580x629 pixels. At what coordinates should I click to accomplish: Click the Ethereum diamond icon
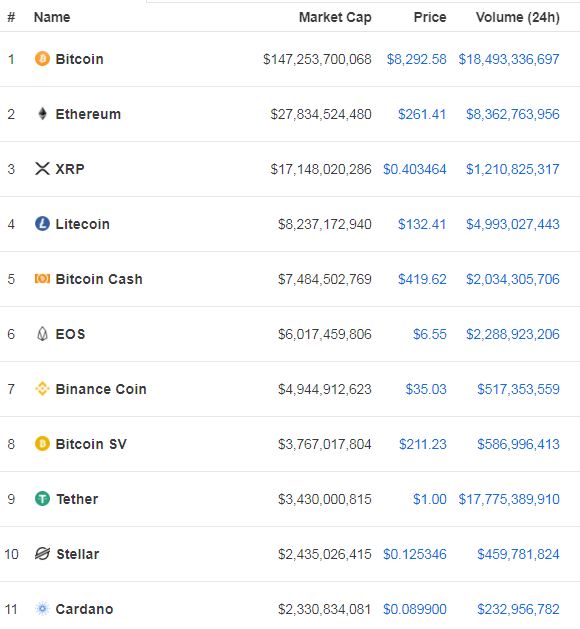[x=42, y=114]
